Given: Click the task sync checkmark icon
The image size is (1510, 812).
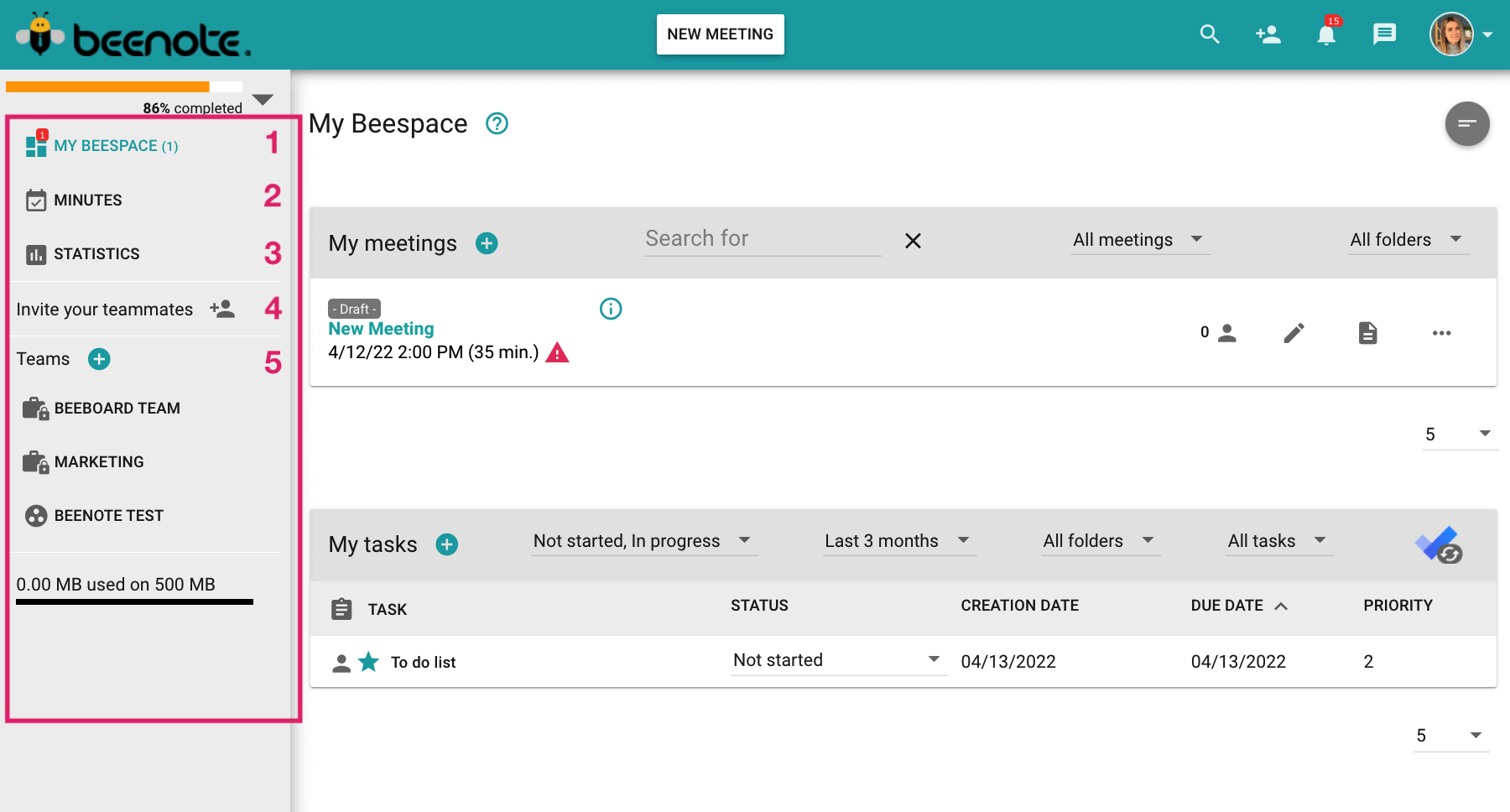Looking at the screenshot, I should click(1439, 545).
